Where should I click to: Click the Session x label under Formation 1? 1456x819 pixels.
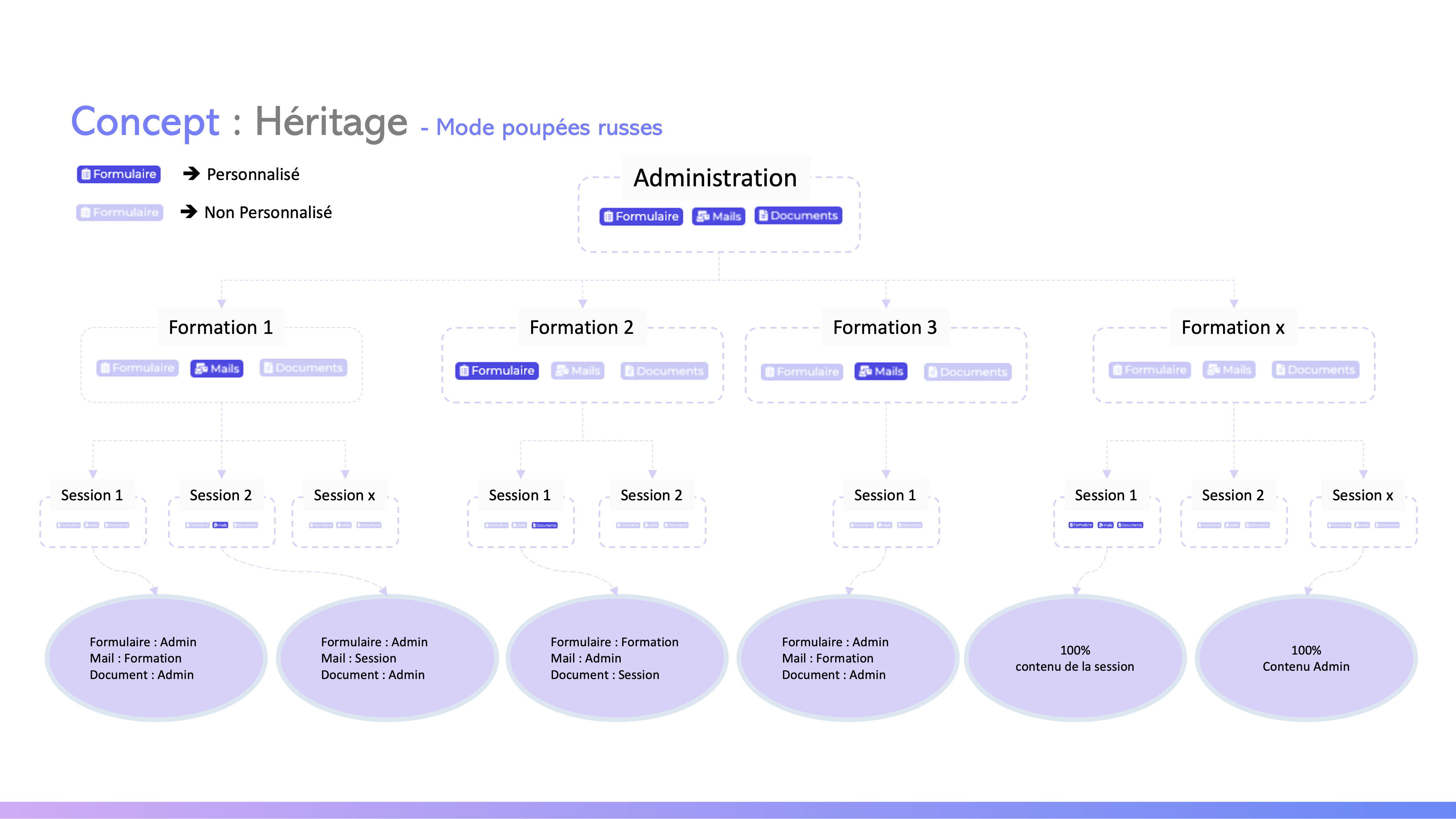click(x=344, y=495)
